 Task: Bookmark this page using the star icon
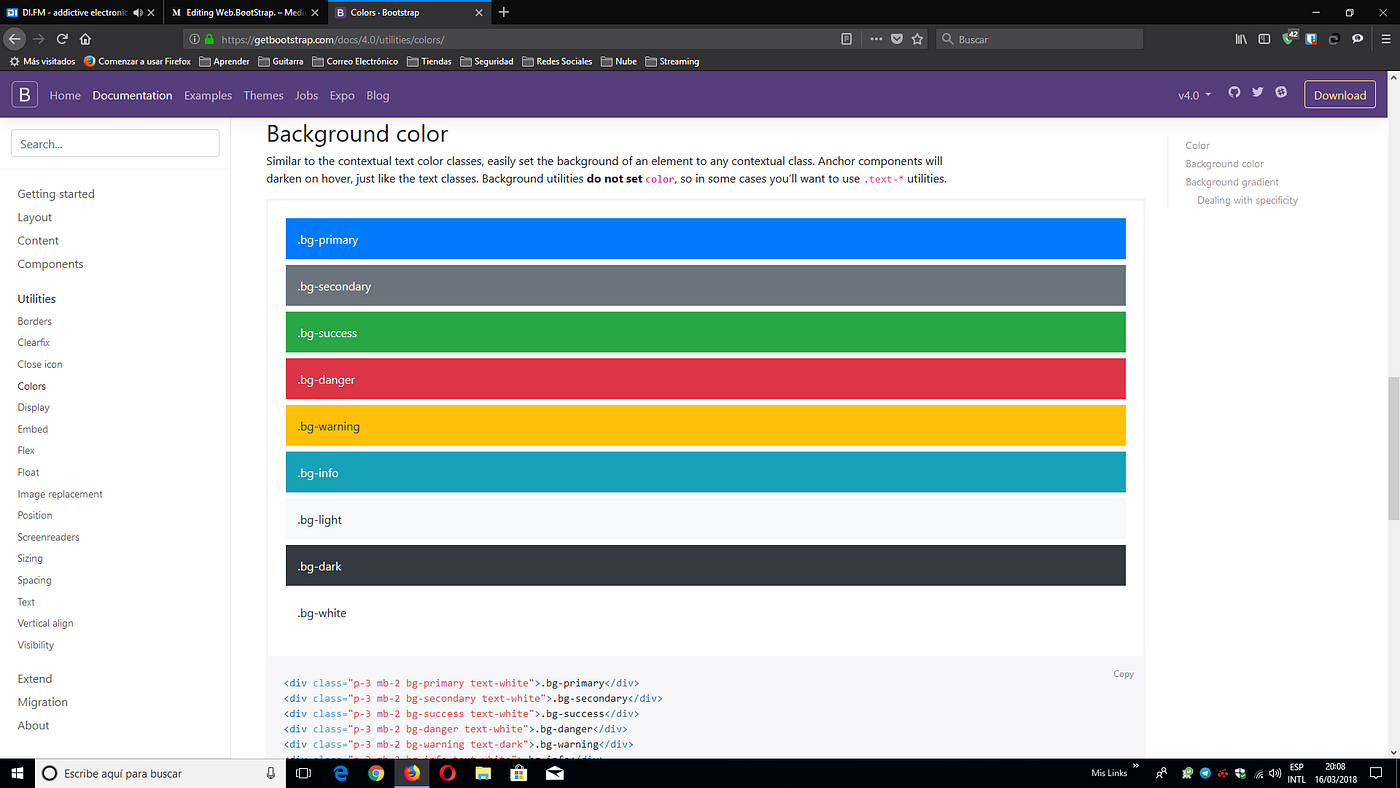[x=917, y=38]
